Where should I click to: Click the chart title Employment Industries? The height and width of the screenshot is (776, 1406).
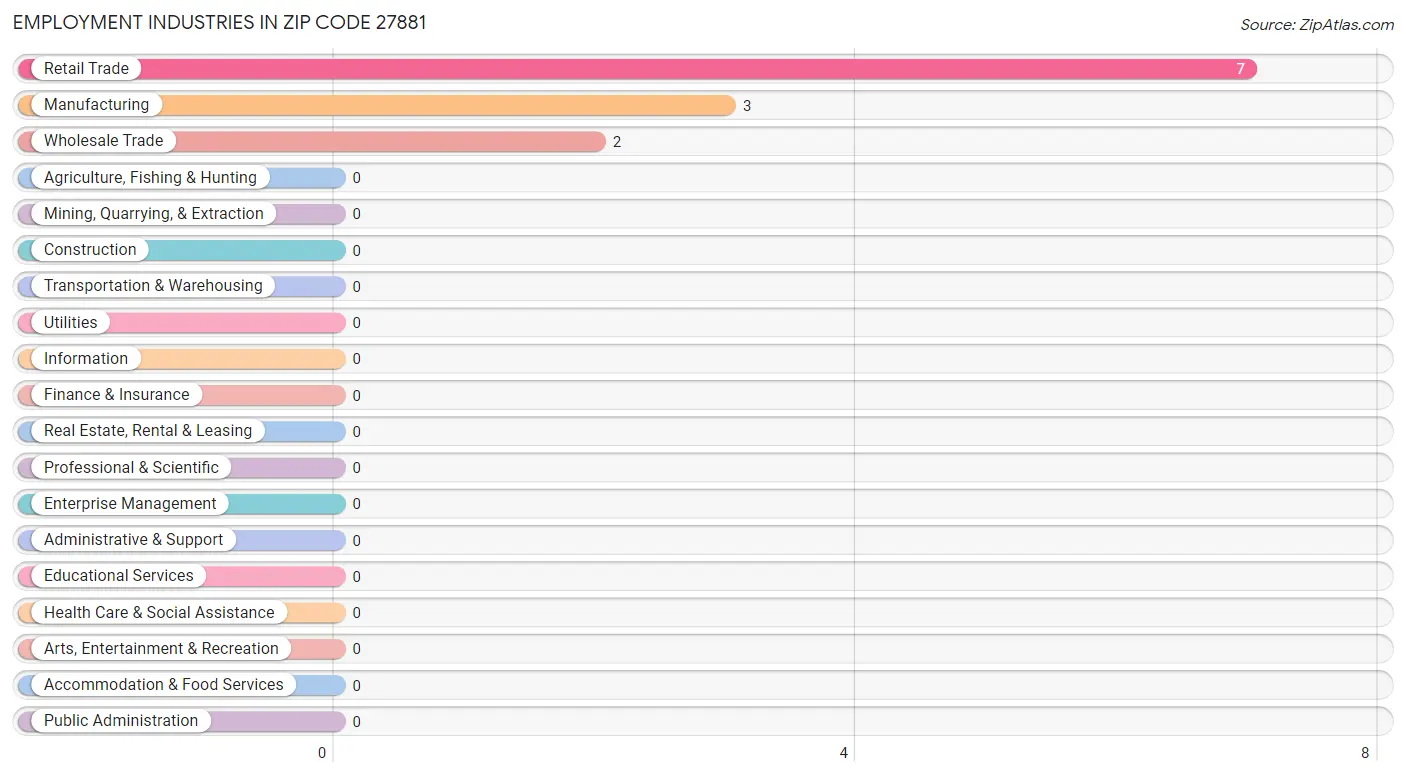[220, 22]
